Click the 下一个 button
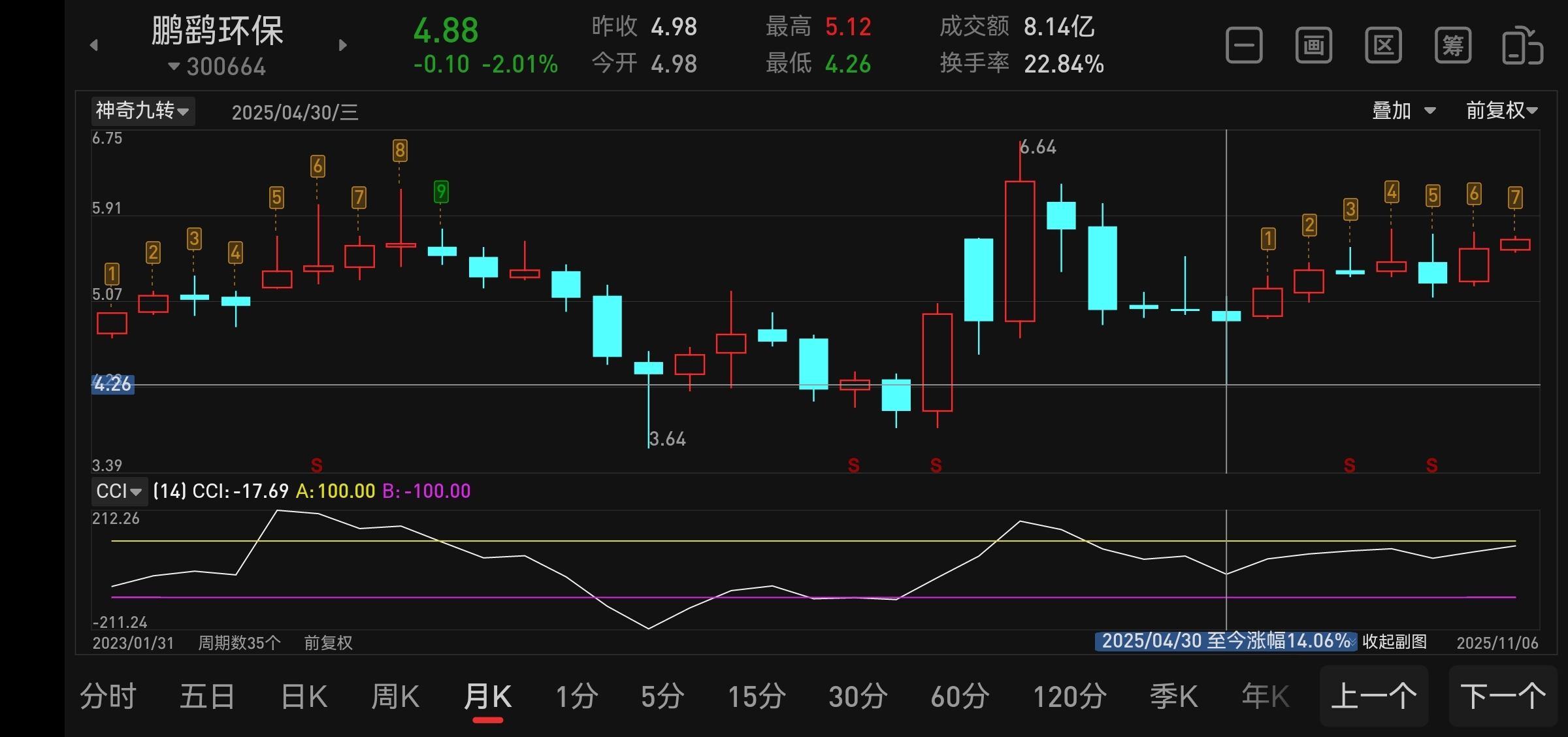This screenshot has height=737, width=1568. coord(1503,696)
